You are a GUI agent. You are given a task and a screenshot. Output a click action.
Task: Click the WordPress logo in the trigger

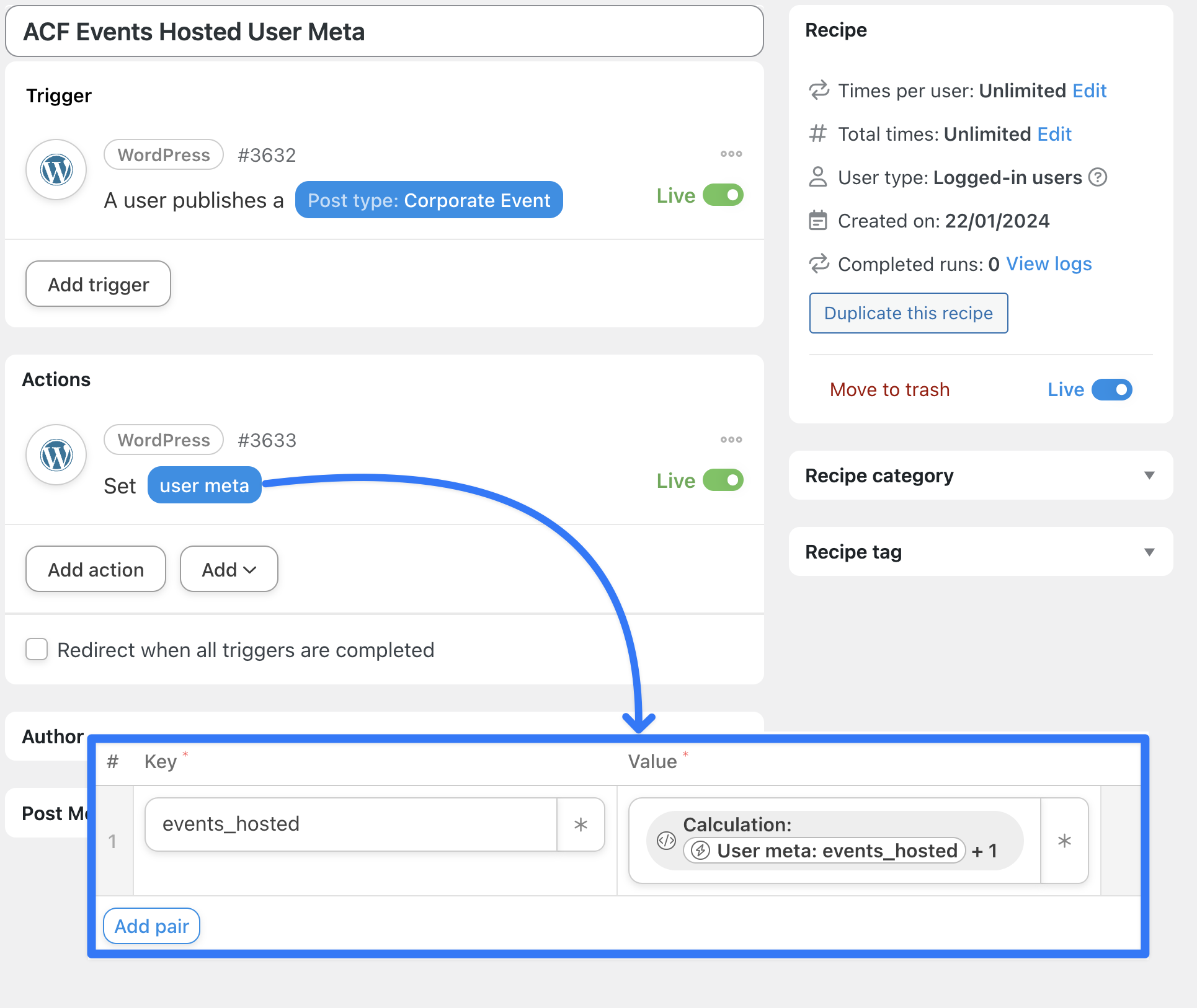(x=56, y=170)
